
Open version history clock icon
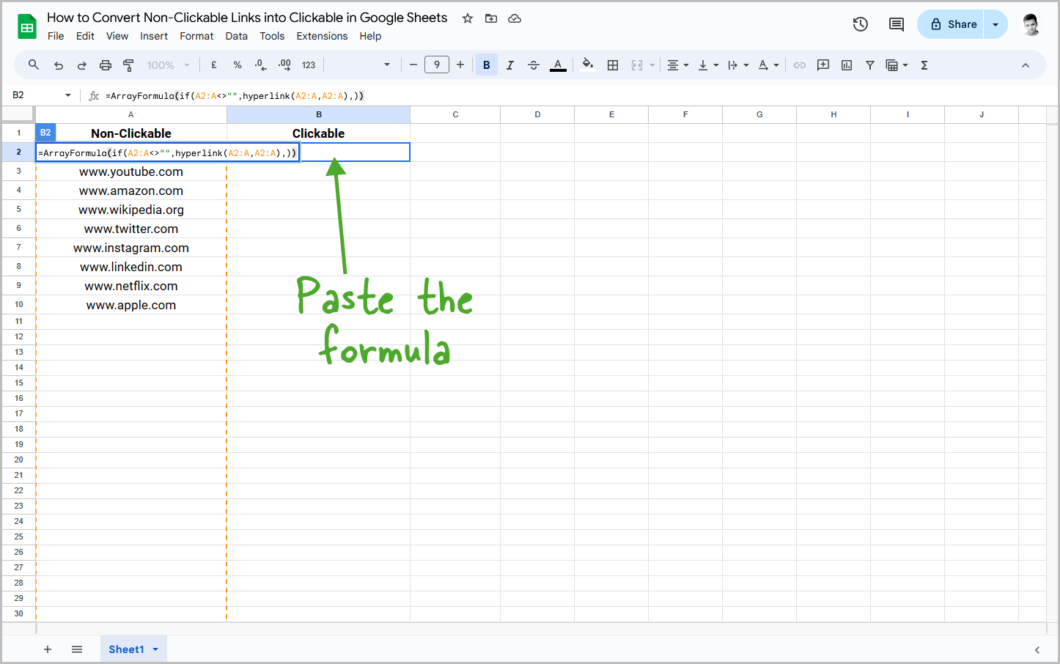click(x=860, y=24)
